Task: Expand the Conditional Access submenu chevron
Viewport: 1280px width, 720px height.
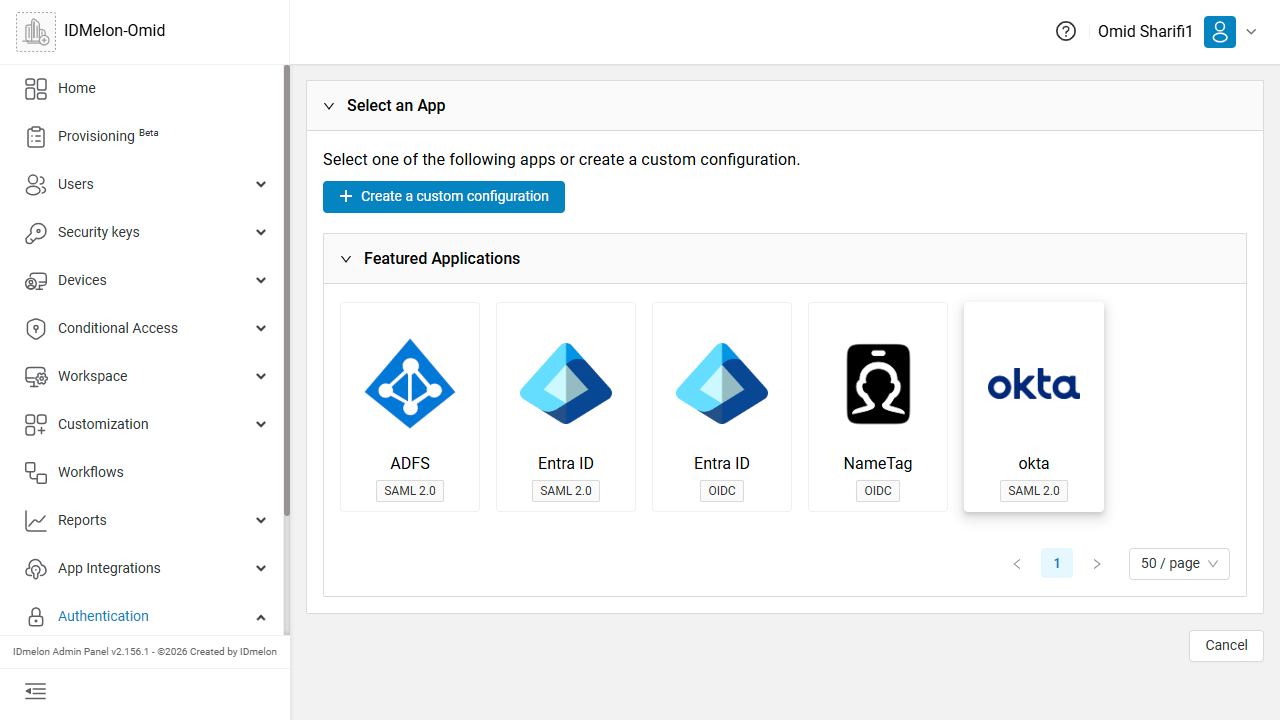Action: (261, 328)
